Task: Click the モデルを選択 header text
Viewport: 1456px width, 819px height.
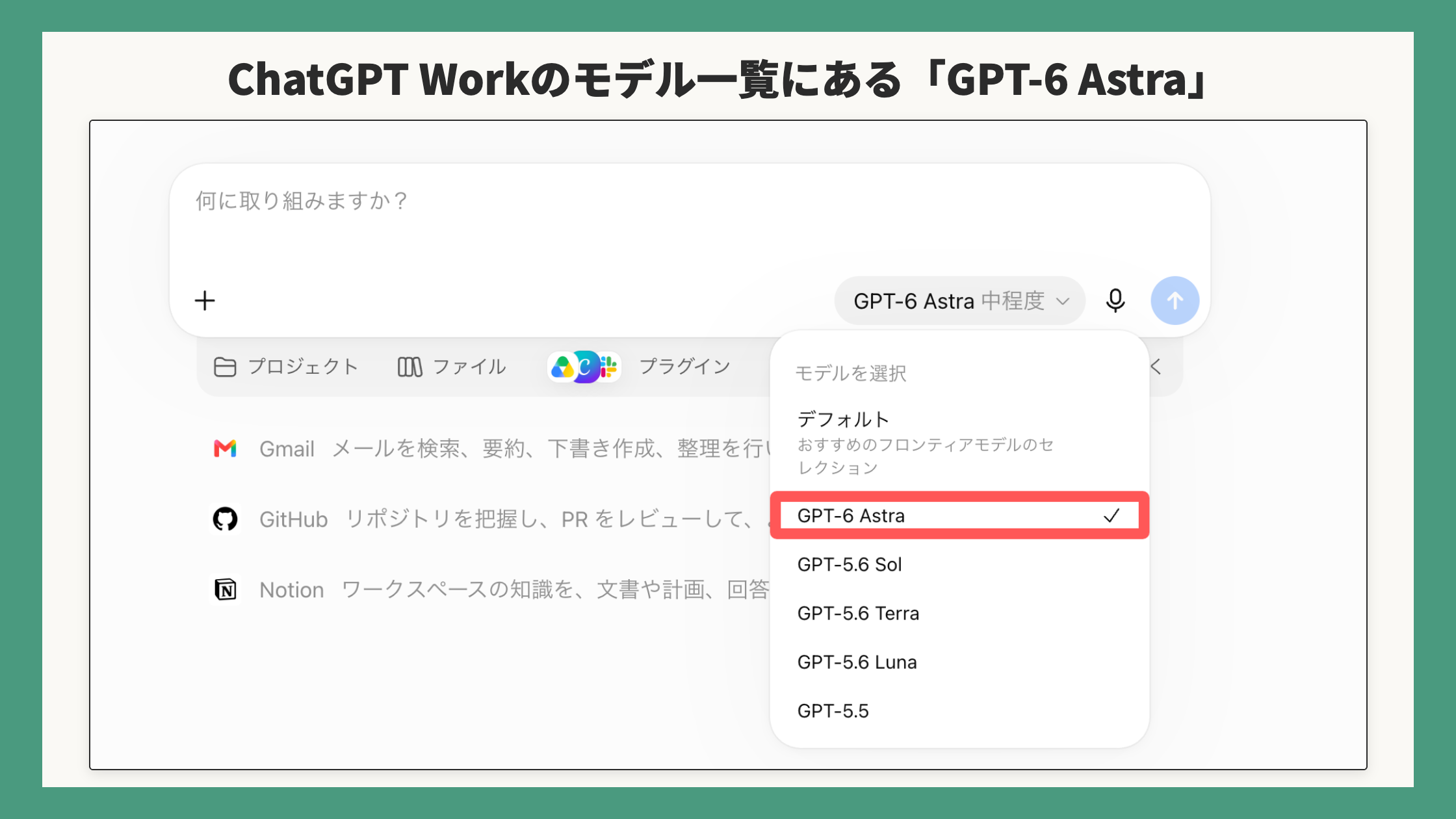Action: tap(851, 373)
